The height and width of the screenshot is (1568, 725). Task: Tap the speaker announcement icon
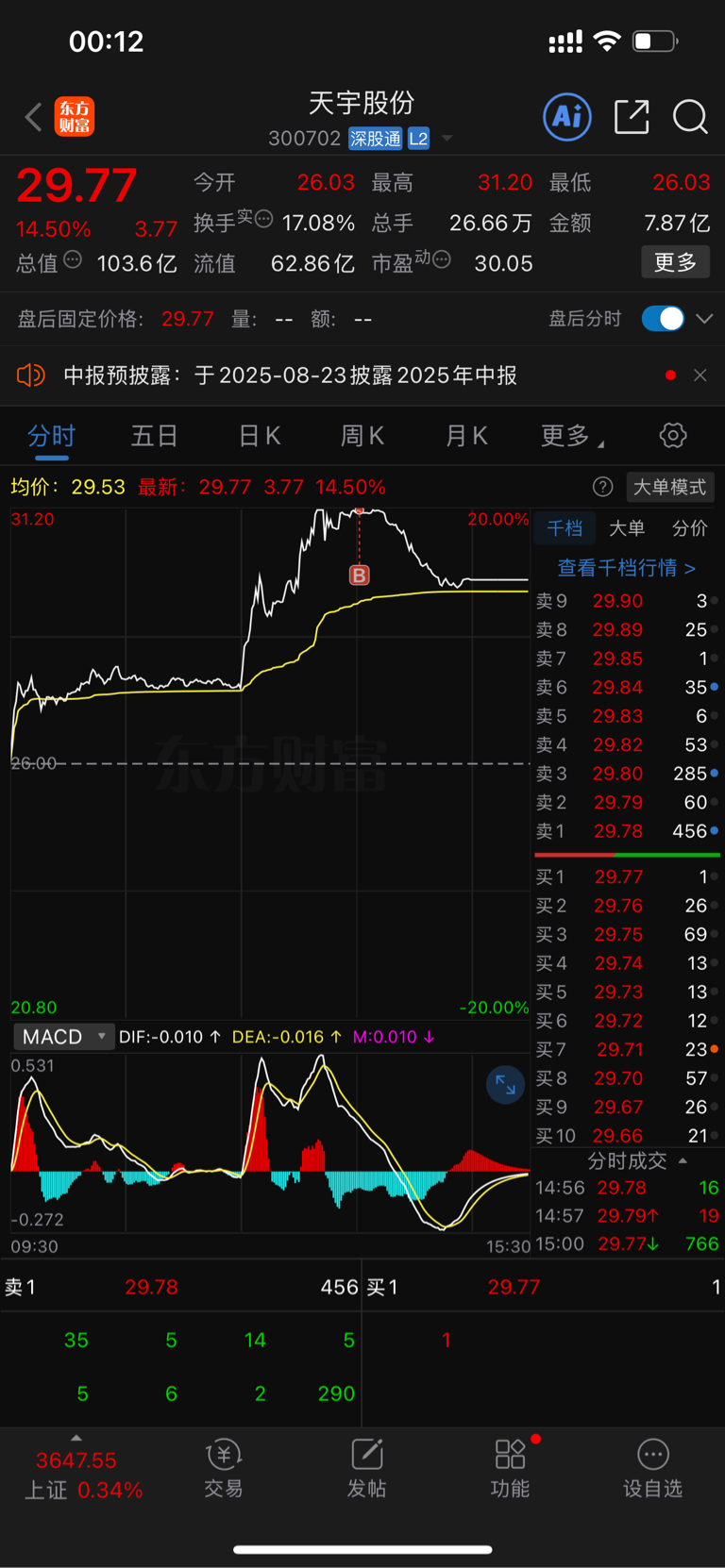pyautogui.click(x=30, y=375)
